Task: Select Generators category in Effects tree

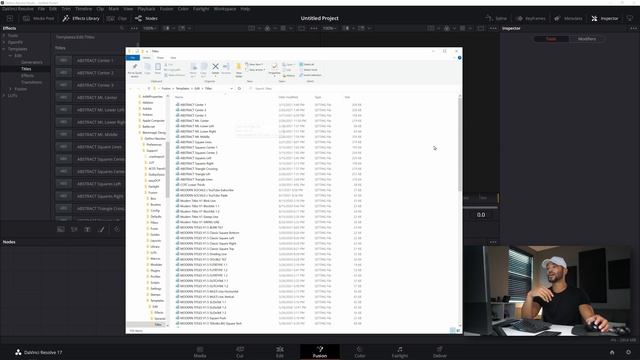Action: tap(31, 62)
